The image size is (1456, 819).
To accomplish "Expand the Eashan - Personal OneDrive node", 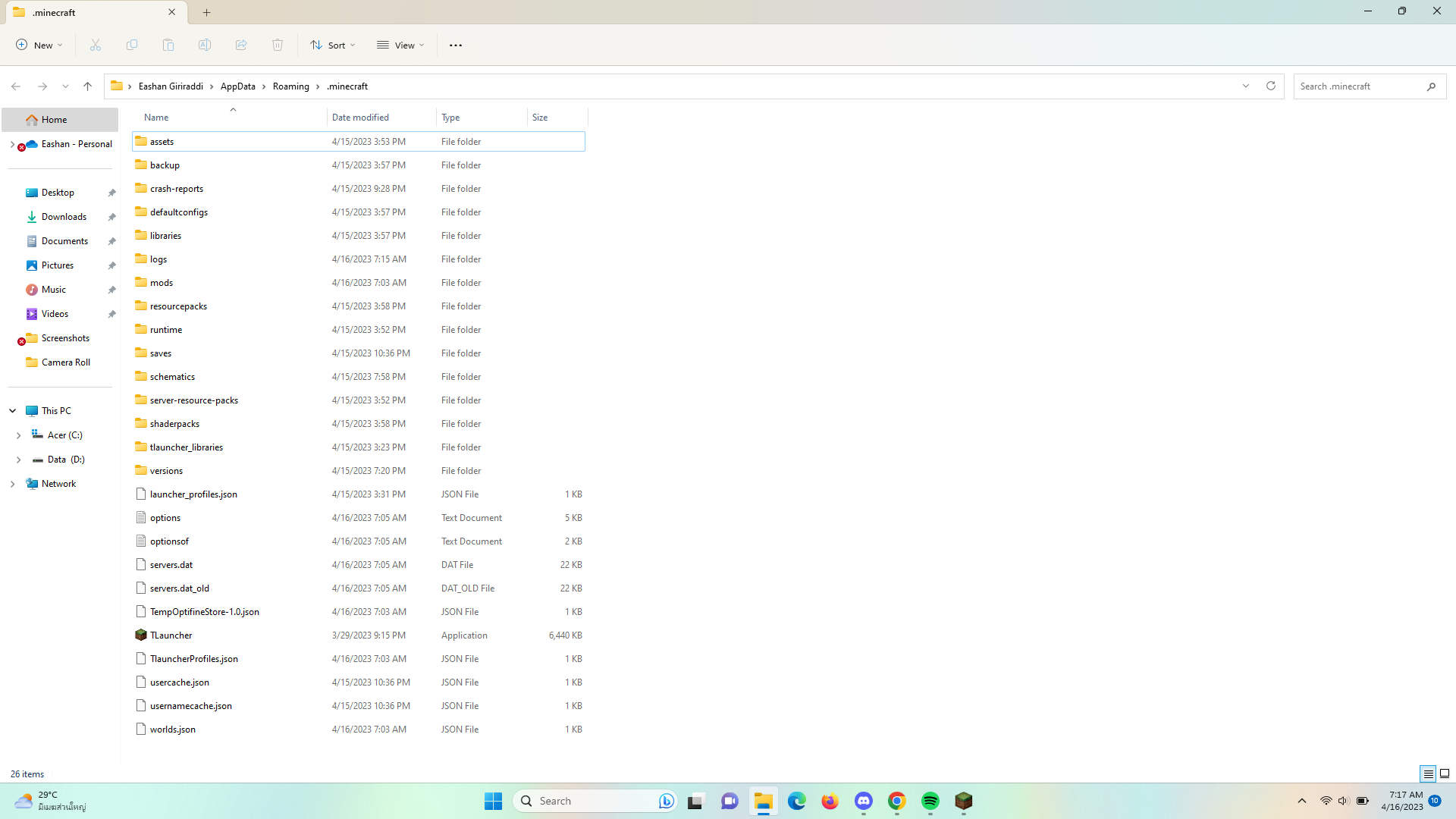I will point(12,144).
